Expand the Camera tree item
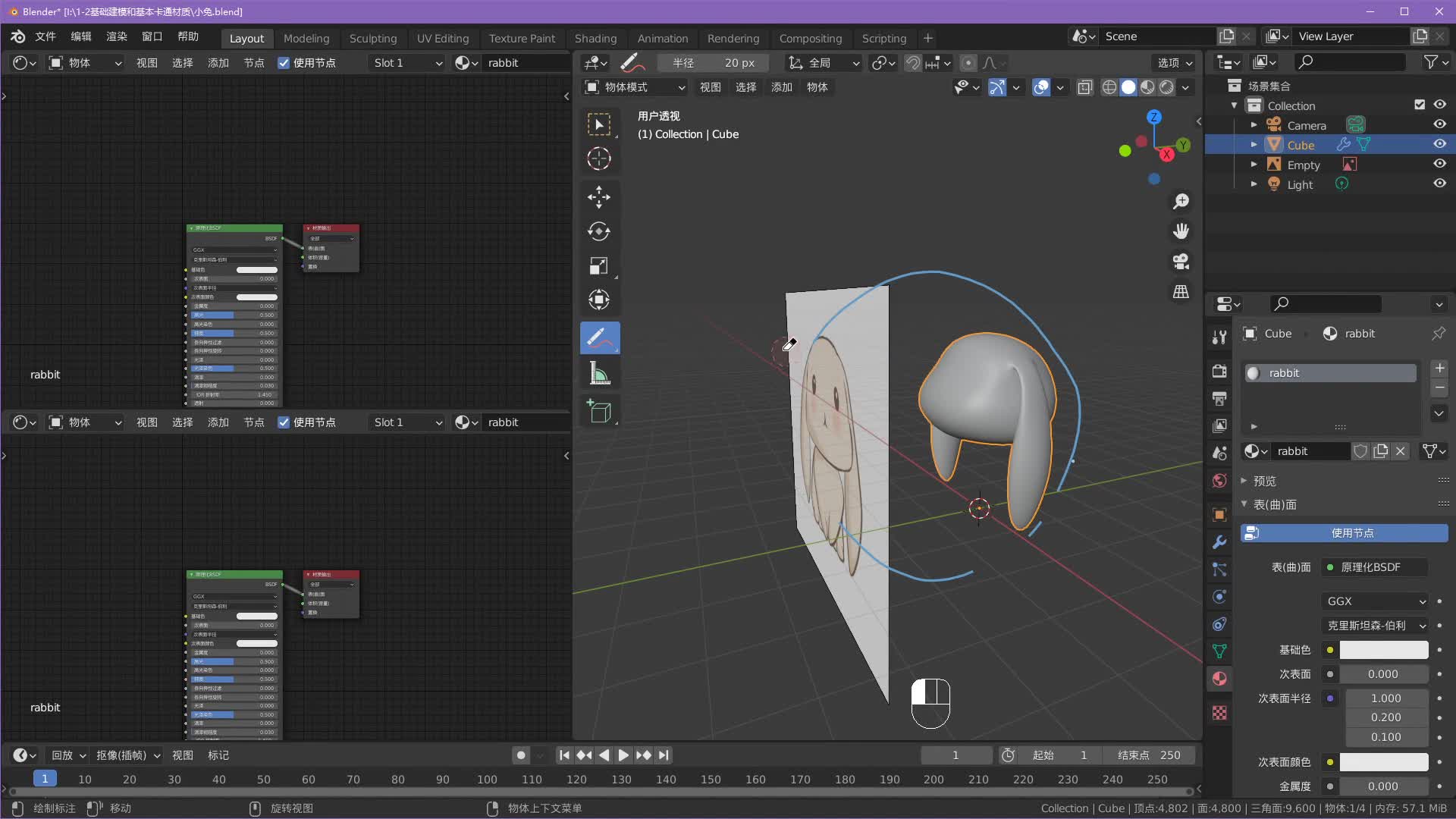The height and width of the screenshot is (819, 1456). 1254,125
